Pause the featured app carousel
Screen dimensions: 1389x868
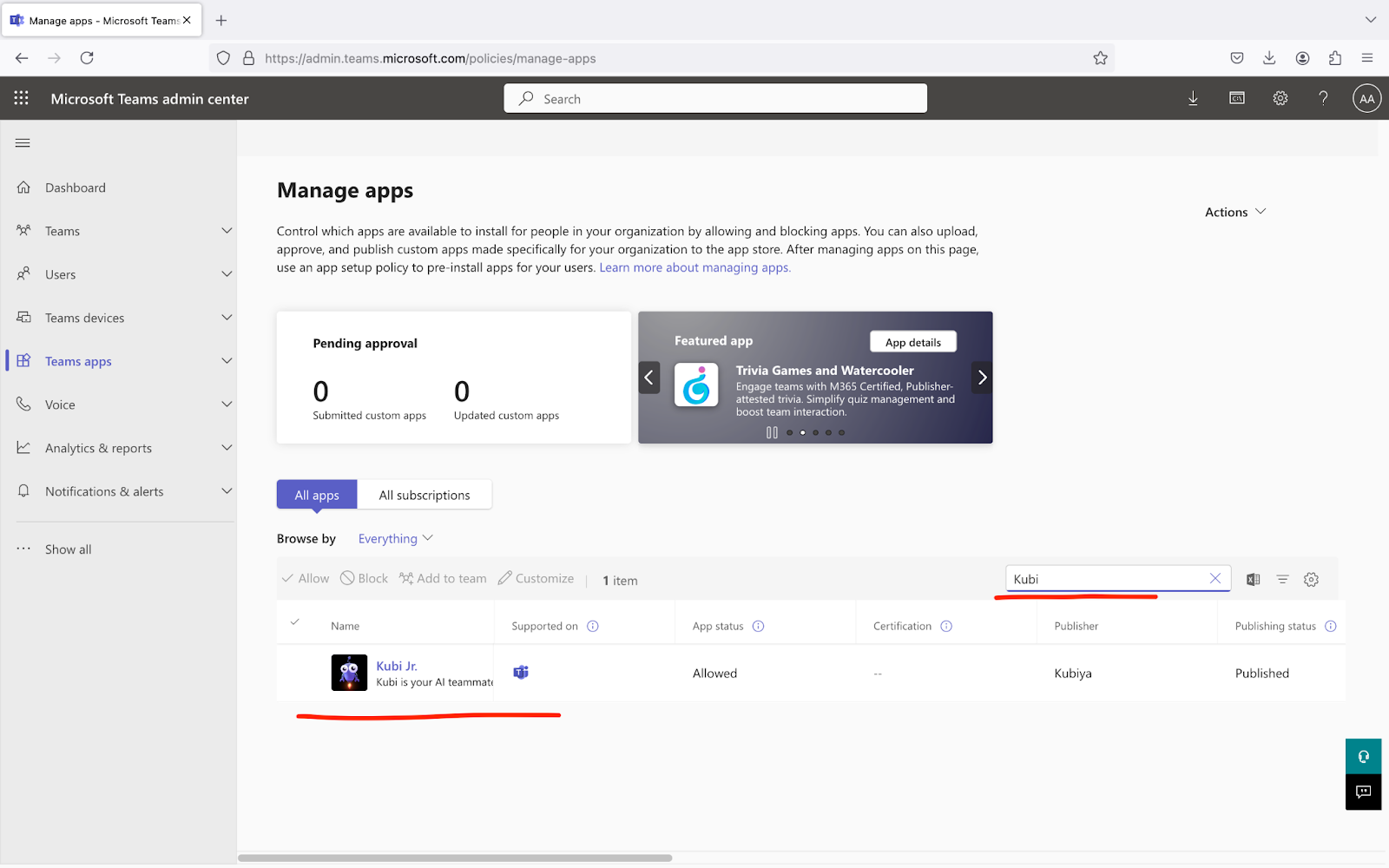(x=772, y=432)
